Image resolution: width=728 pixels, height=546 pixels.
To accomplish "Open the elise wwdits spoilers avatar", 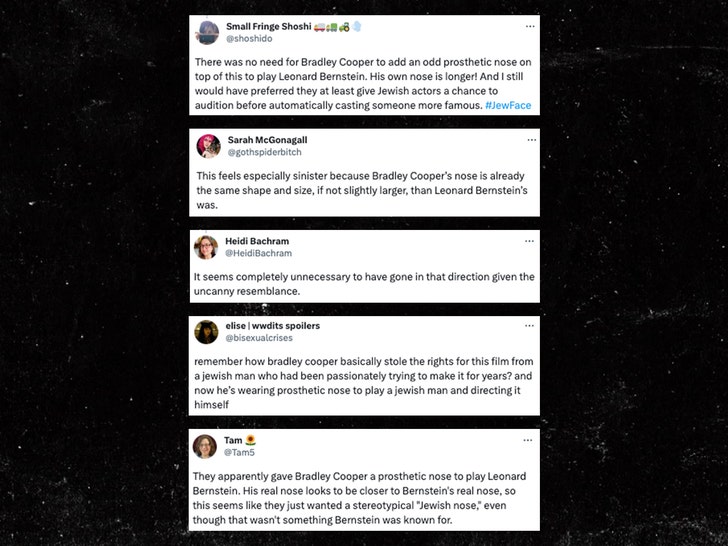I will coord(207,332).
